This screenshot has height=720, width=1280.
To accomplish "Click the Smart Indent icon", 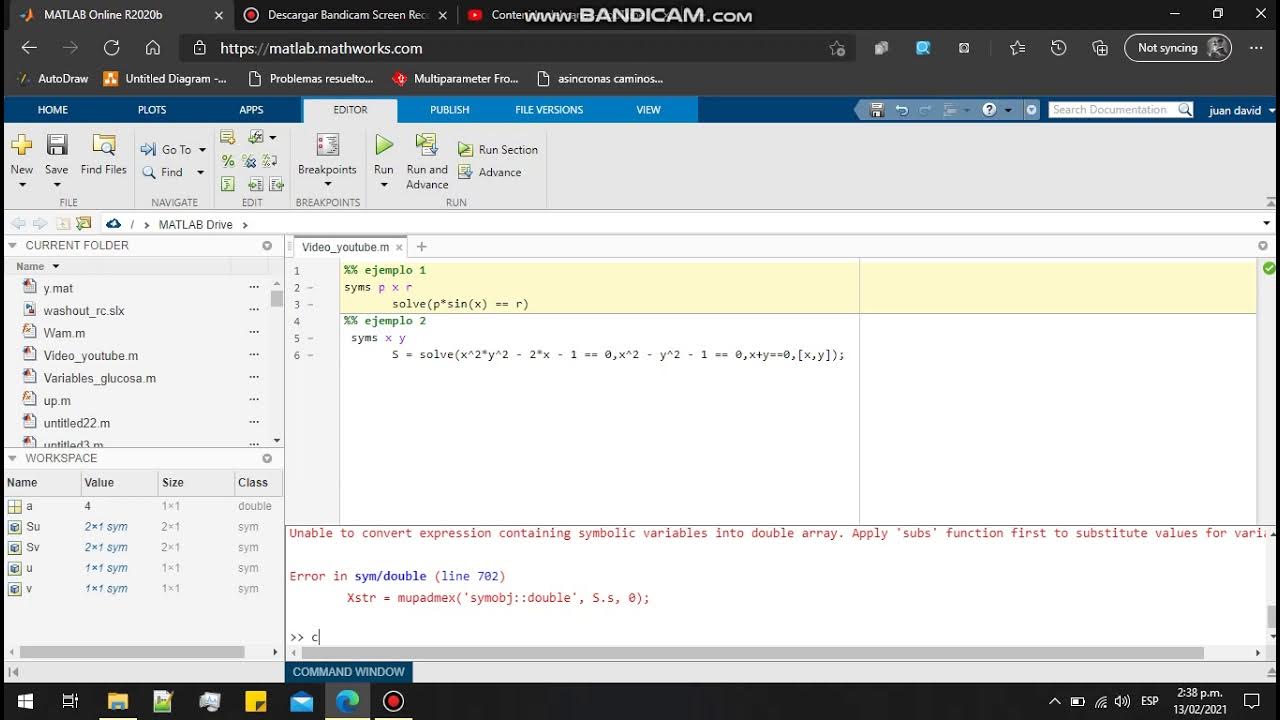I will pyautogui.click(x=228, y=184).
